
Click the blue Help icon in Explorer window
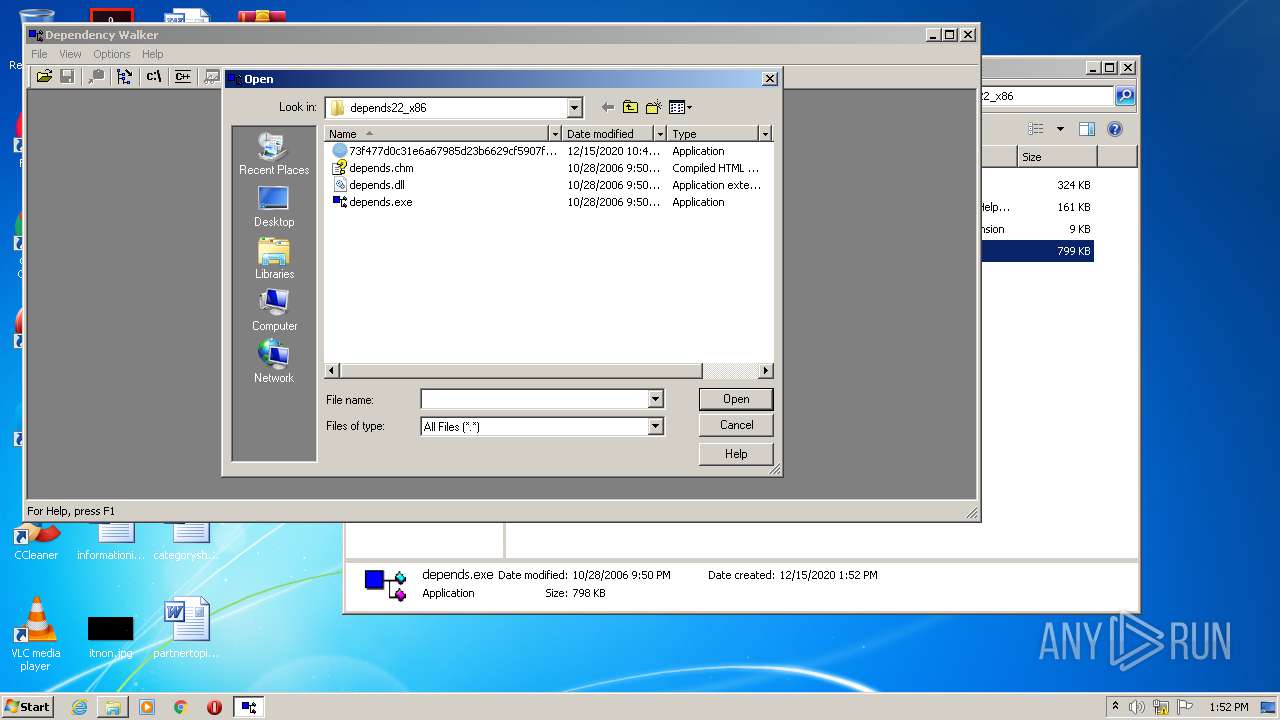pos(1115,129)
